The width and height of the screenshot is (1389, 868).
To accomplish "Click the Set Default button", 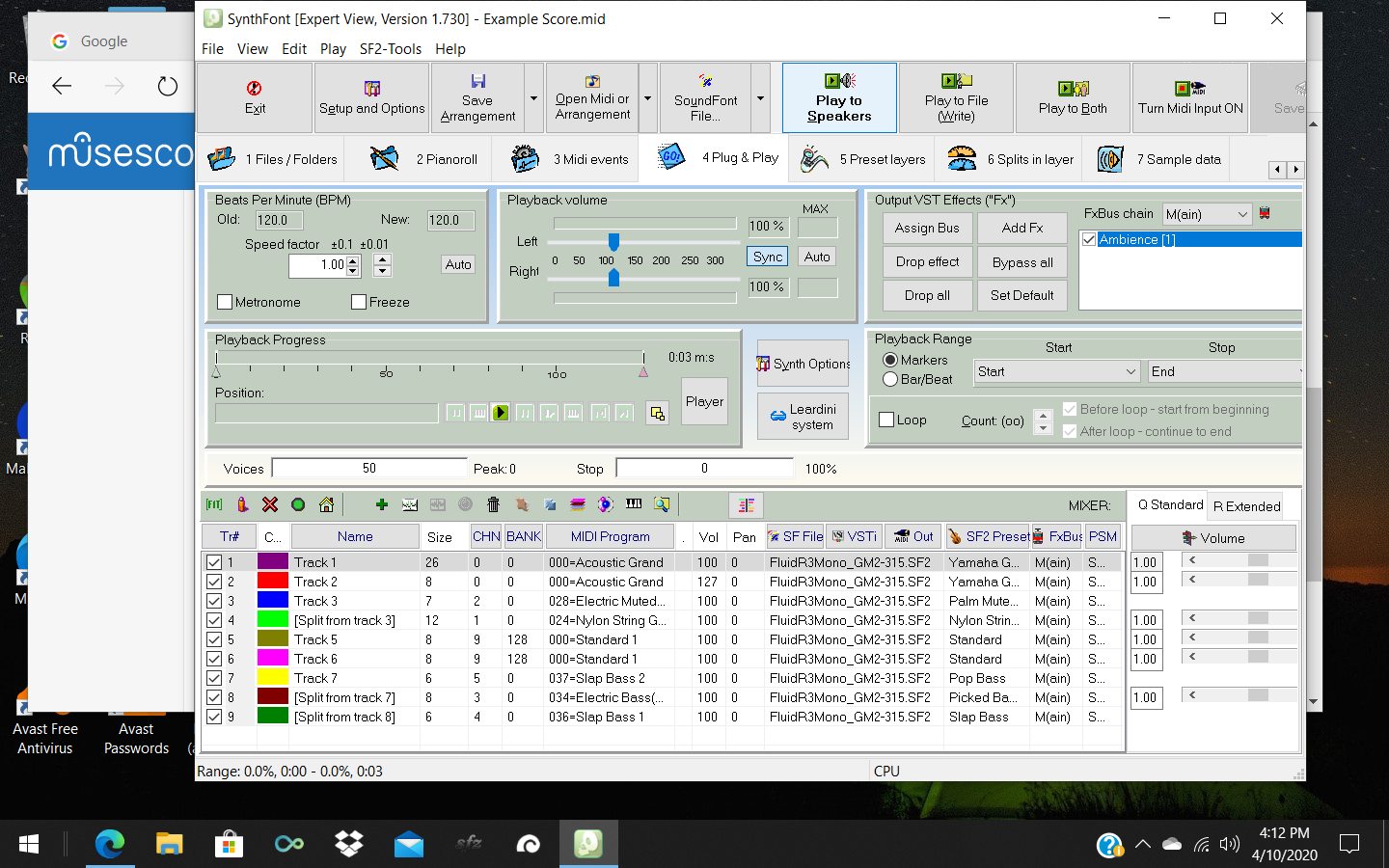I will pos(1022,295).
